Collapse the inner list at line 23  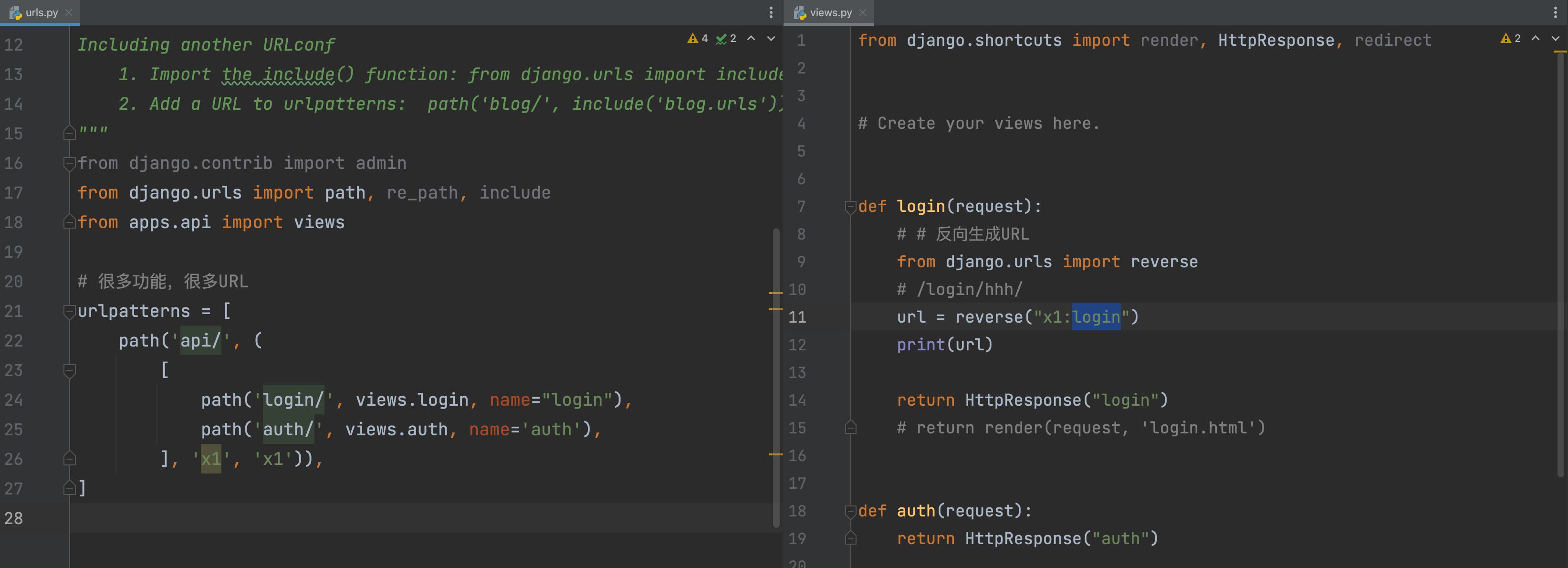(69, 370)
